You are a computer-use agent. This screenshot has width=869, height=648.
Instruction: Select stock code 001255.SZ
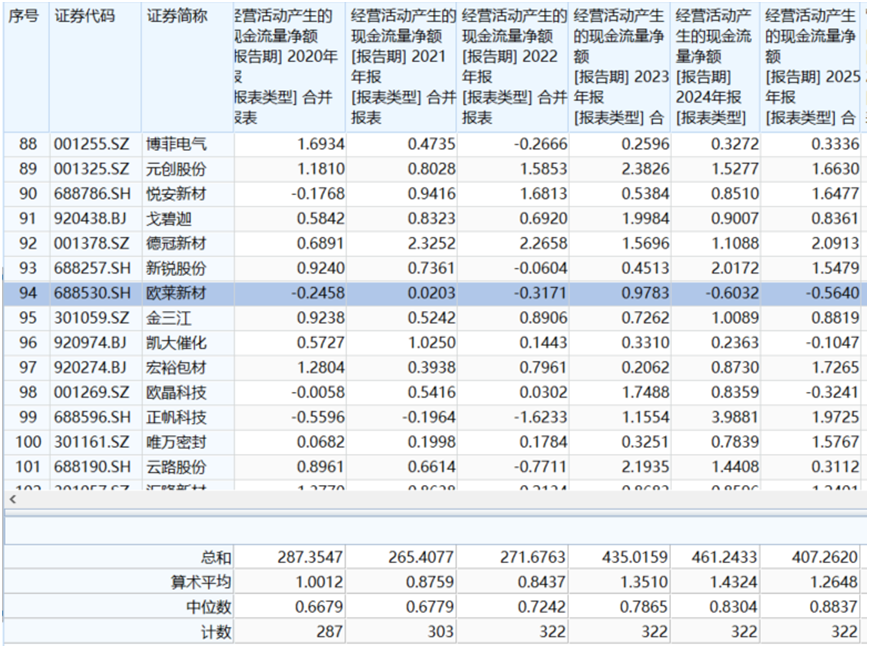click(x=91, y=144)
